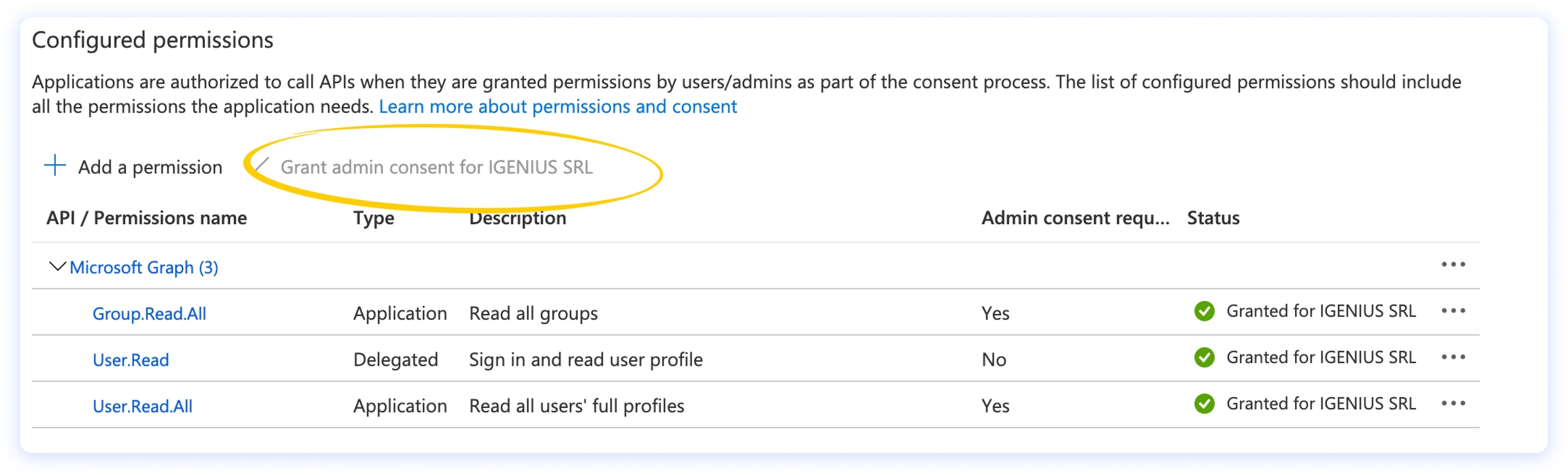Open the ellipsis menu for User.Read.All row

point(1453,404)
